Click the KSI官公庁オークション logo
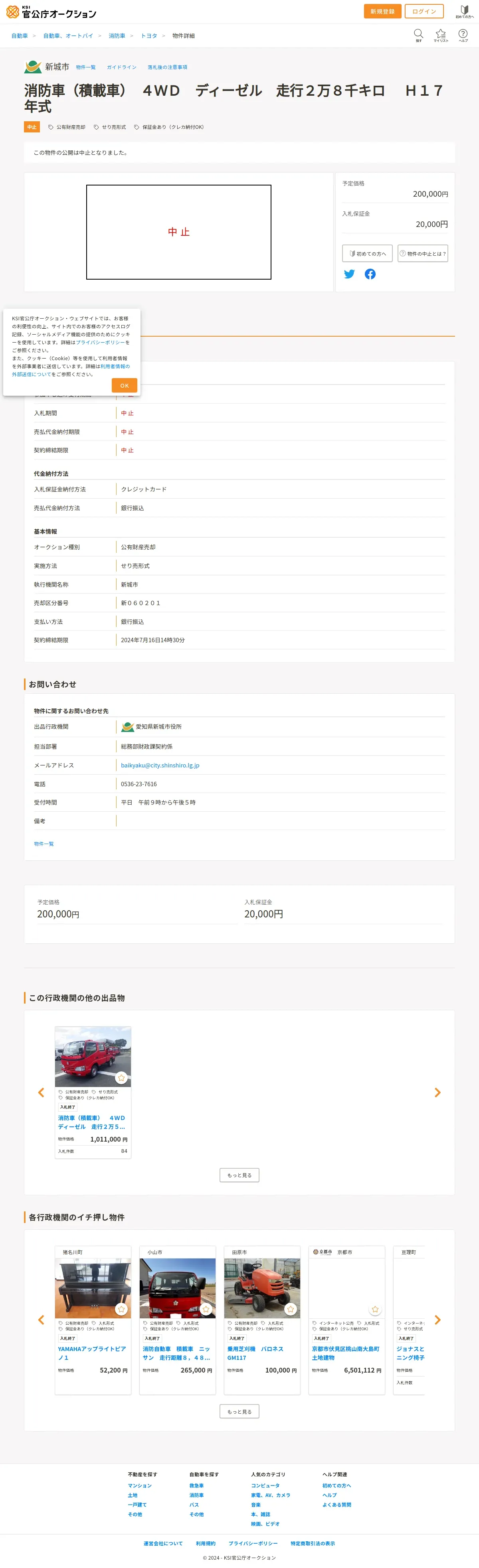The height and width of the screenshot is (1568, 479). (x=51, y=12)
